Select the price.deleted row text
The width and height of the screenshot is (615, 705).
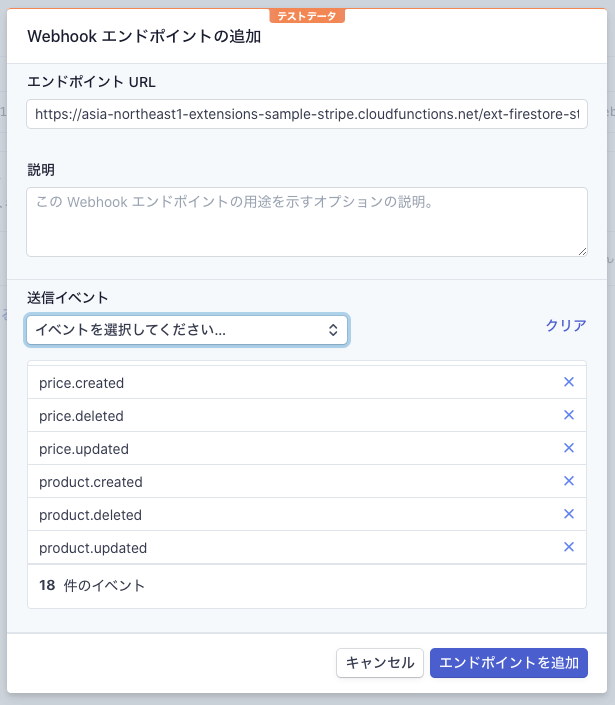click(81, 416)
